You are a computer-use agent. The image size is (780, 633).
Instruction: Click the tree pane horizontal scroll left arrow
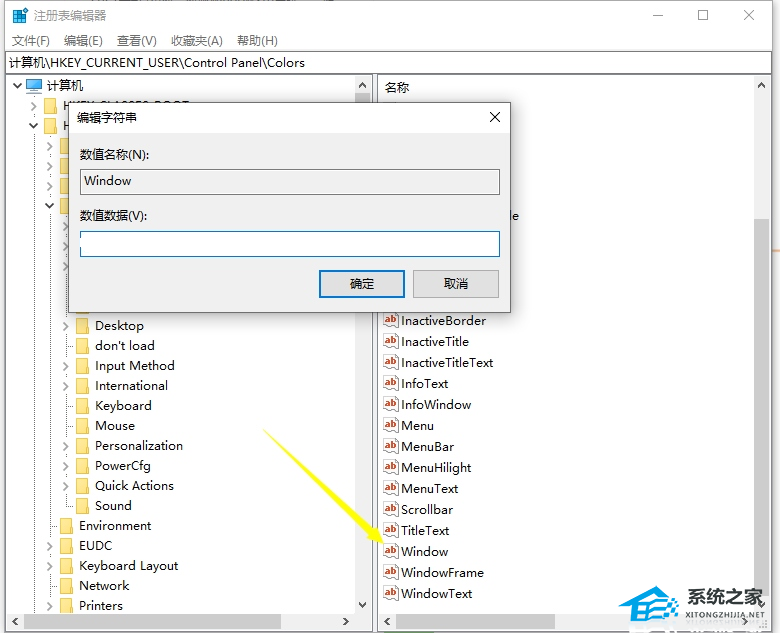coord(15,621)
